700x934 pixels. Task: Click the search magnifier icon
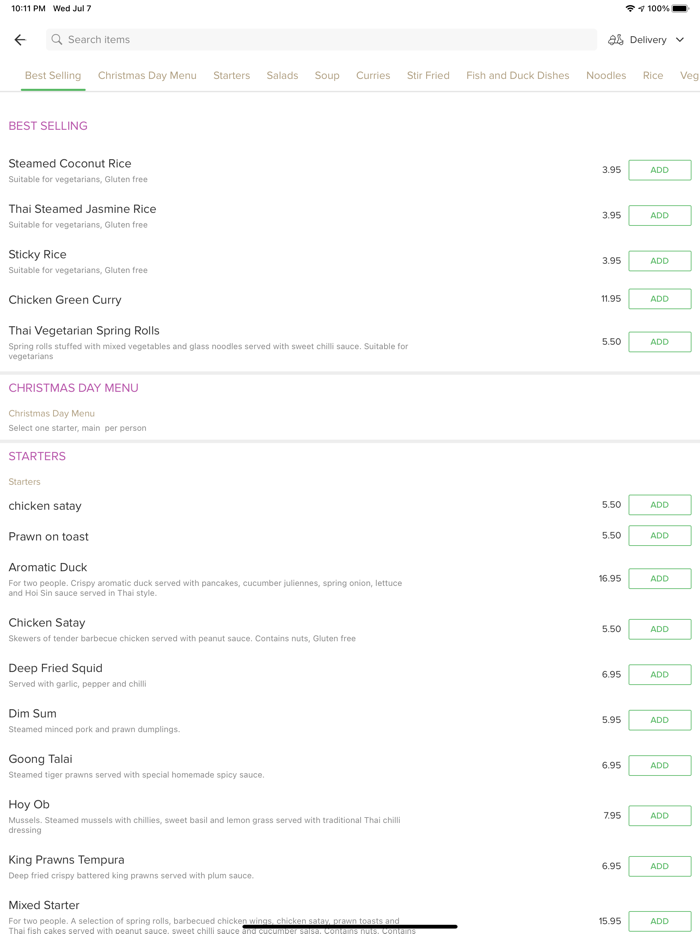coord(57,40)
